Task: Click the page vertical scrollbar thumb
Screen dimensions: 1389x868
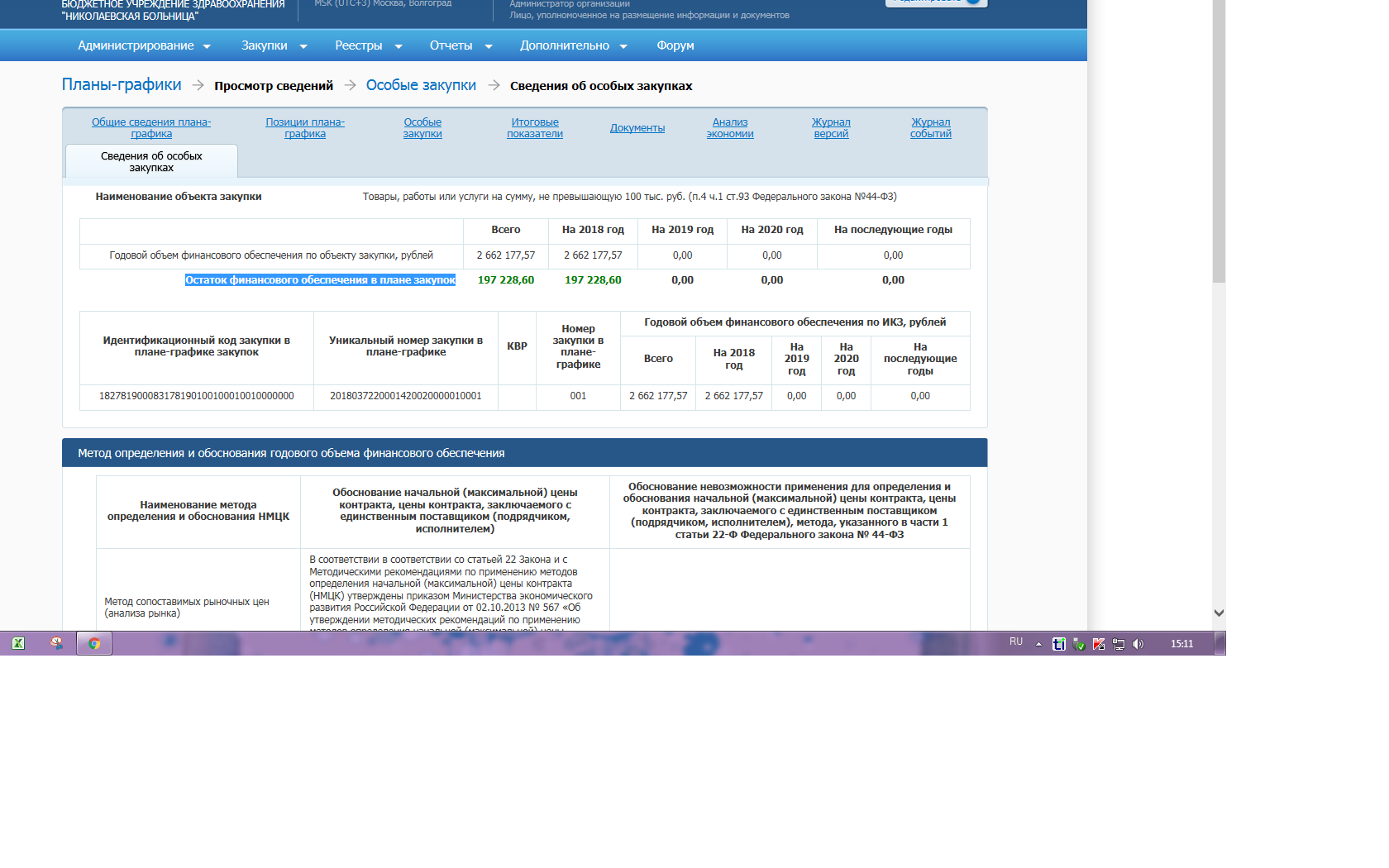Action: [1219, 141]
